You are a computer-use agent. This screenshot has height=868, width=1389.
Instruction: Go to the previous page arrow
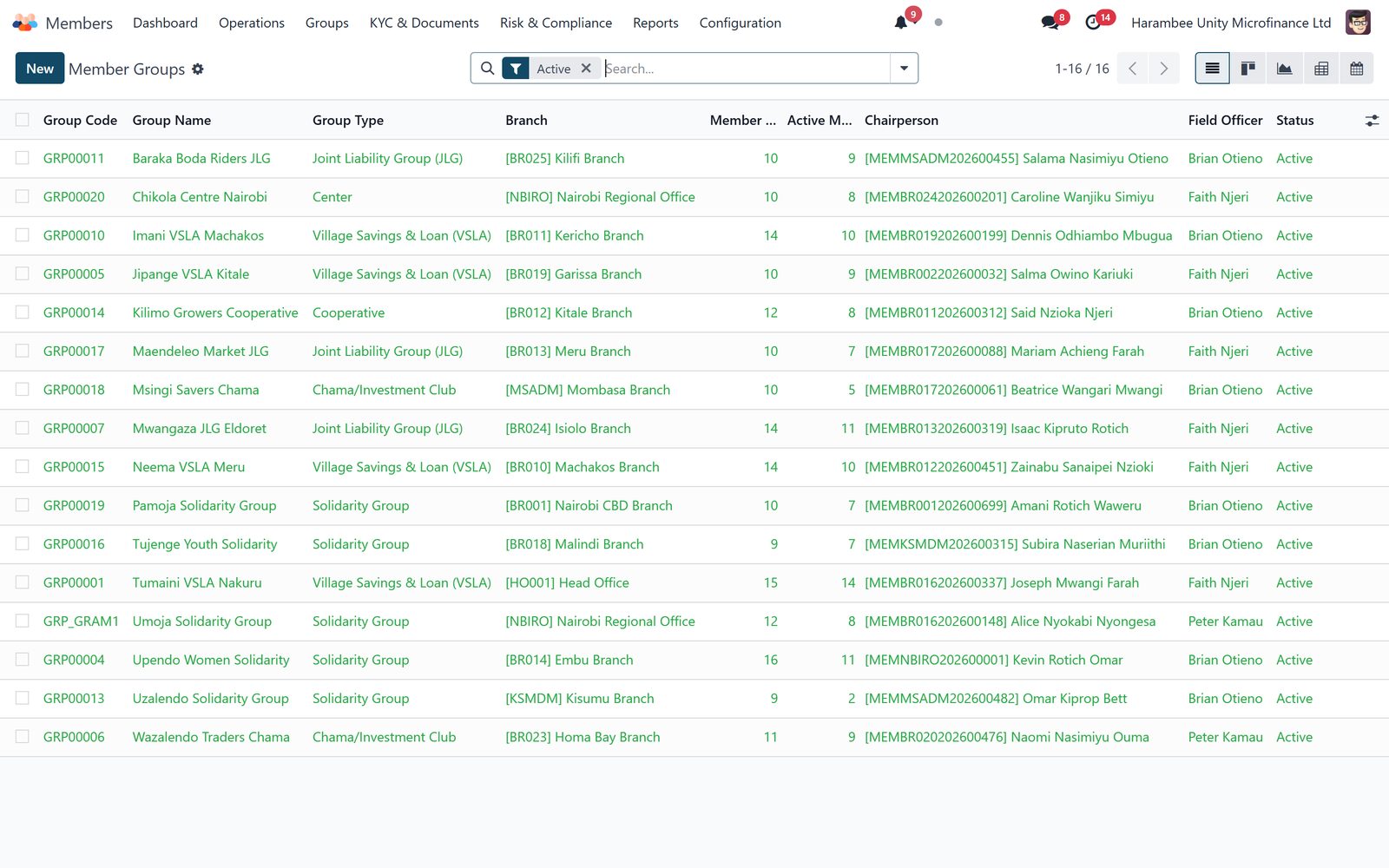click(x=1133, y=69)
